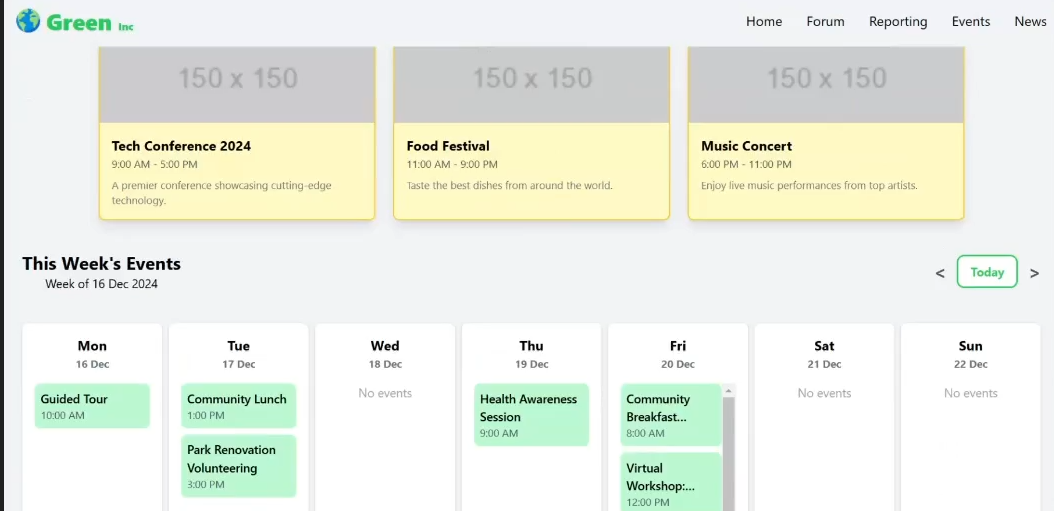Image resolution: width=1054 pixels, height=511 pixels.
Task: Go to previous week with left arrow
Action: pos(940,273)
